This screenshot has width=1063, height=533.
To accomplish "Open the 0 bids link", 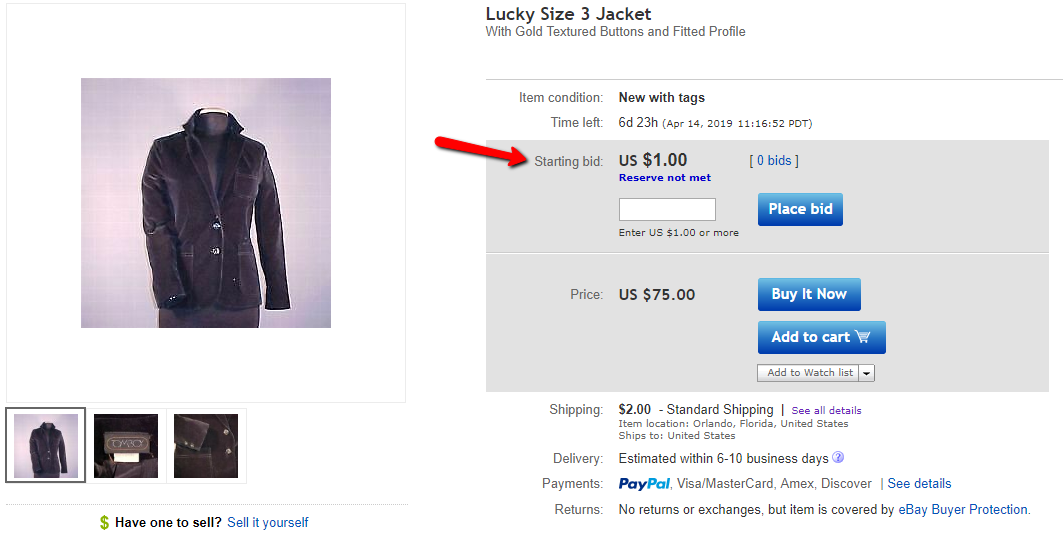I will [x=774, y=161].
